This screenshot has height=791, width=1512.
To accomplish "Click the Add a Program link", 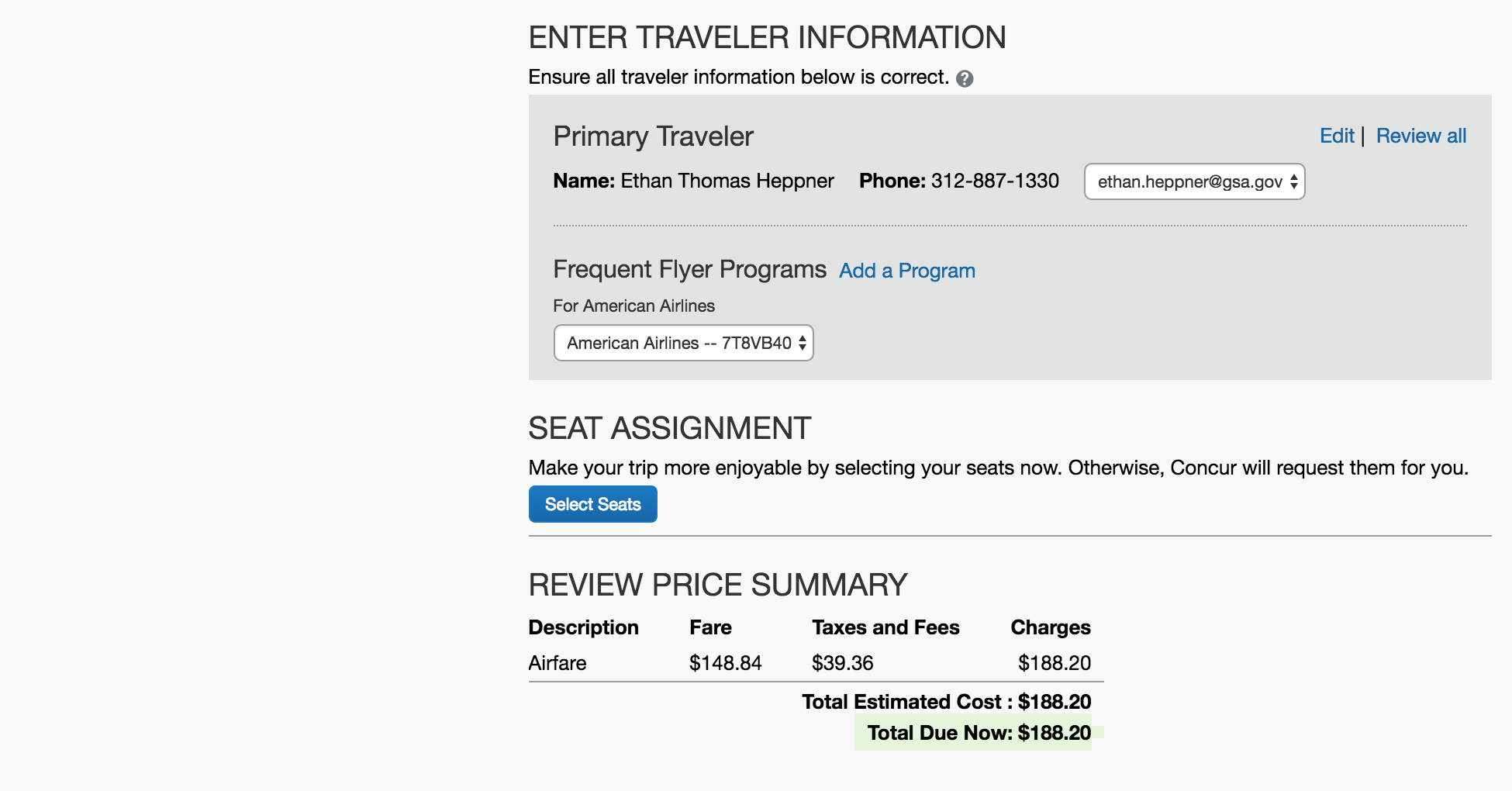I will pyautogui.click(x=906, y=271).
